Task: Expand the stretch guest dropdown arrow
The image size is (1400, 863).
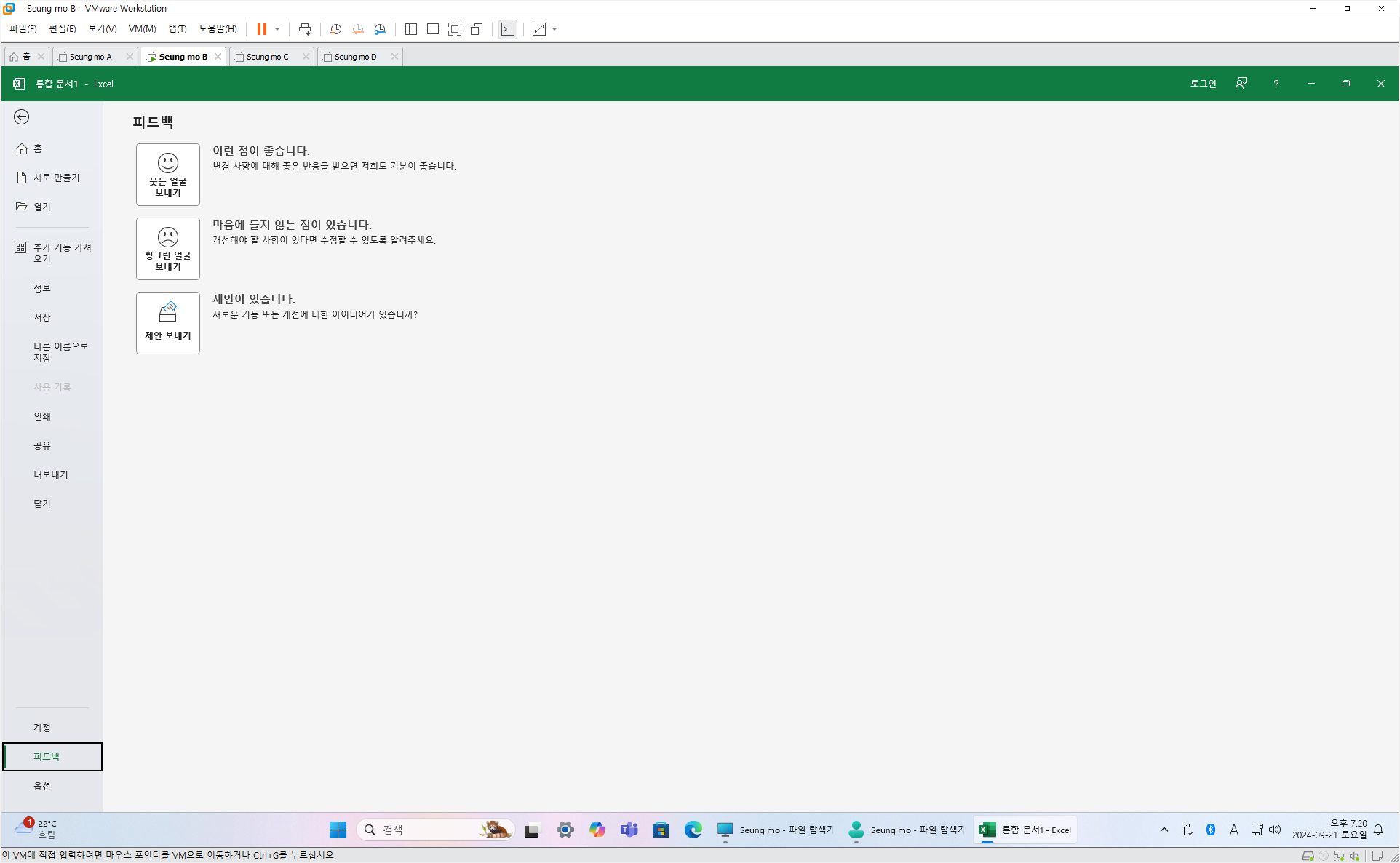Action: click(x=554, y=29)
